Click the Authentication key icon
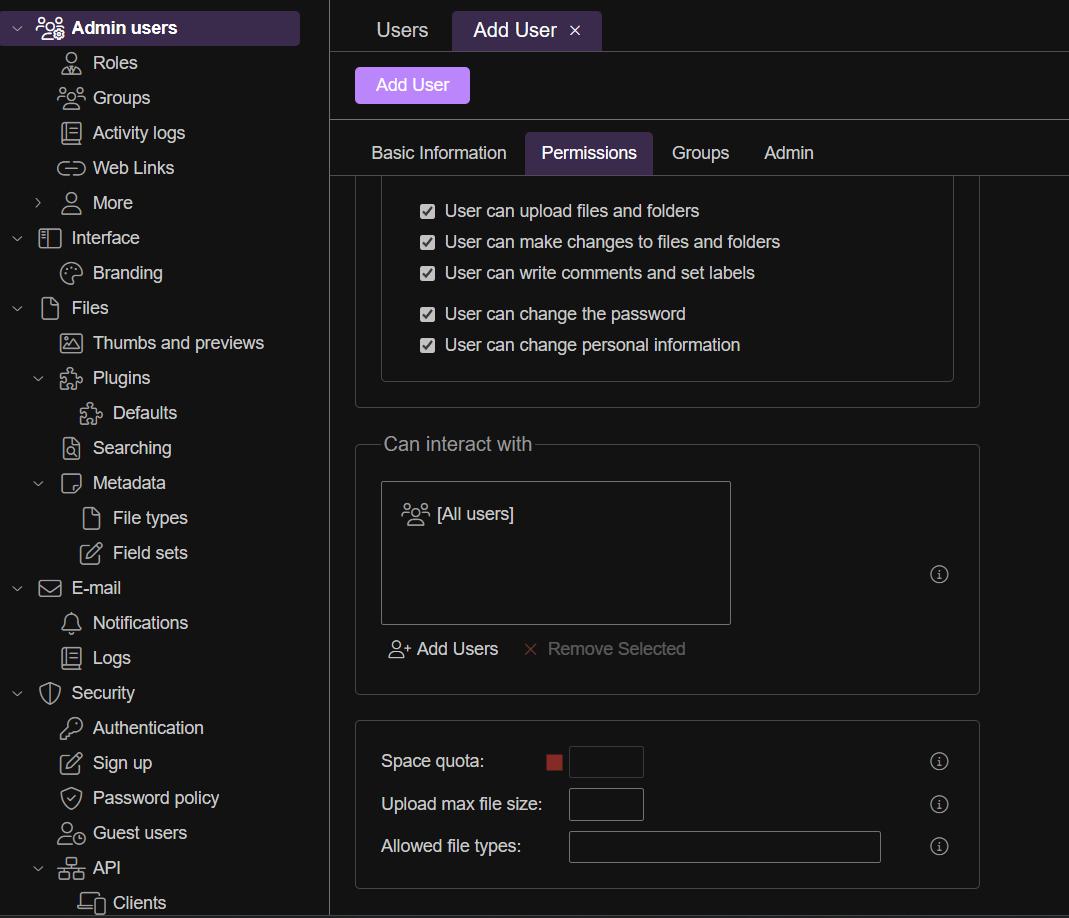Viewport: 1069px width, 918px height. [x=71, y=728]
